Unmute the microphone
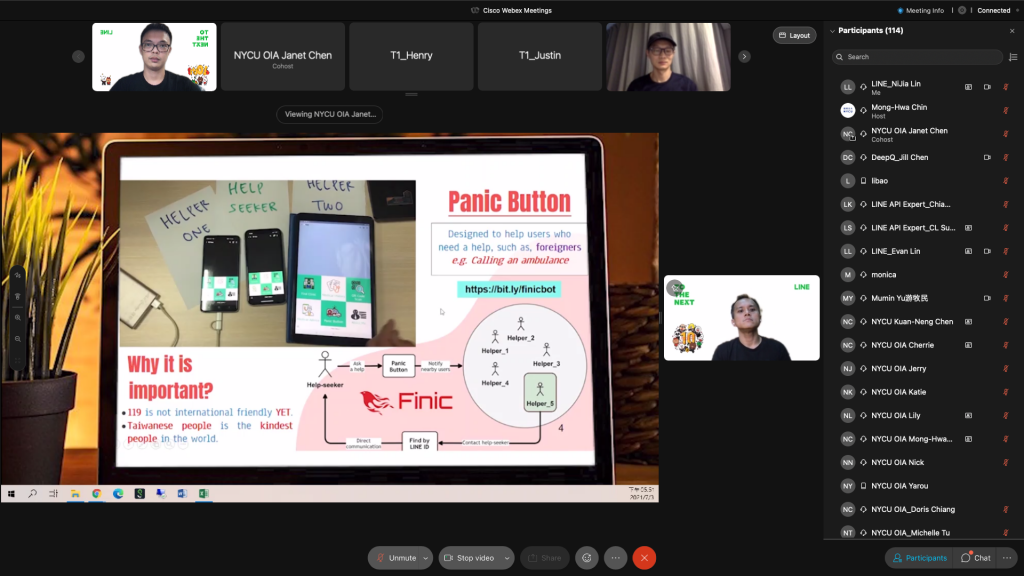Viewport: 1024px width, 576px height. pyautogui.click(x=396, y=558)
